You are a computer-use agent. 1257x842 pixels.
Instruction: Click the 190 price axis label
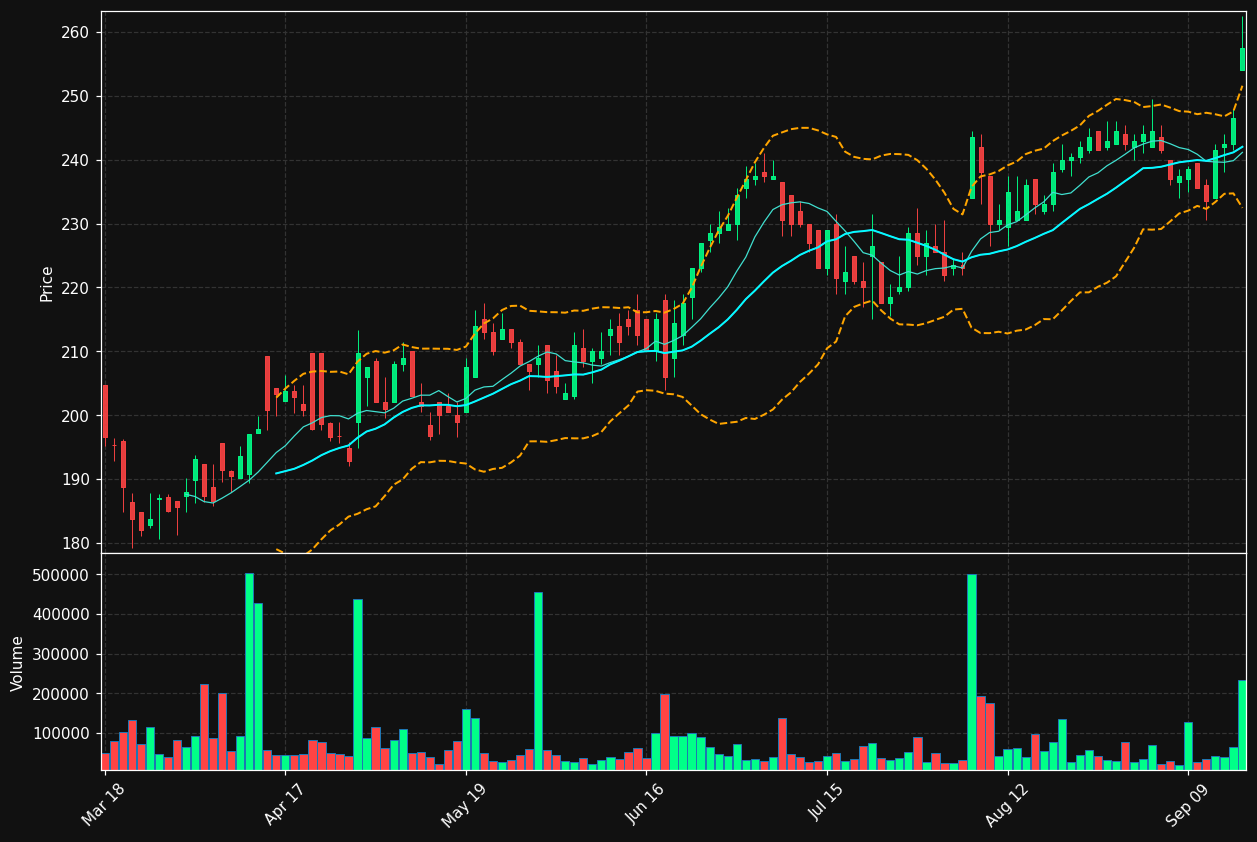[x=75, y=480]
